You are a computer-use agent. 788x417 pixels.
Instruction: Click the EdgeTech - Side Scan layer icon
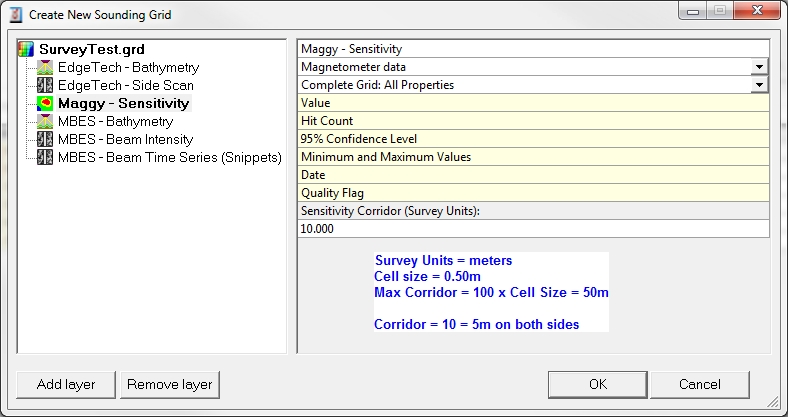point(45,85)
